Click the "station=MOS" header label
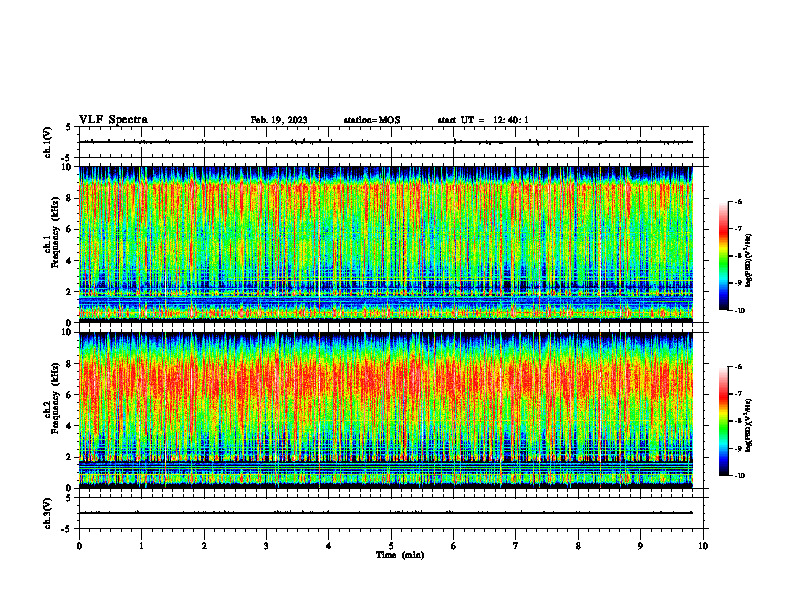Screen dimensions: 792x612 point(372,120)
